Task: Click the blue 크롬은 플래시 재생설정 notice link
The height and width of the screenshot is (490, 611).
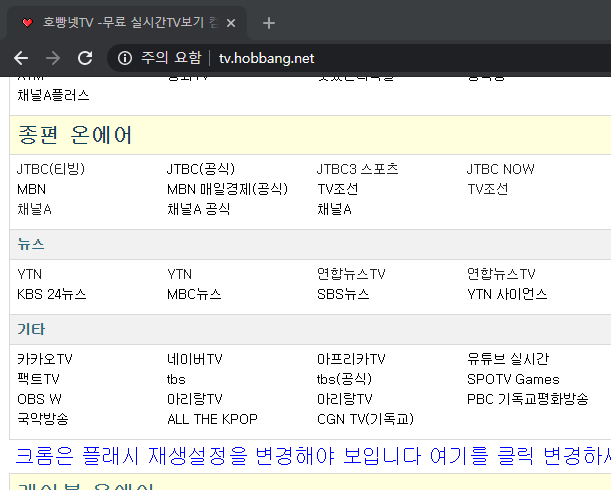Action: point(313,456)
